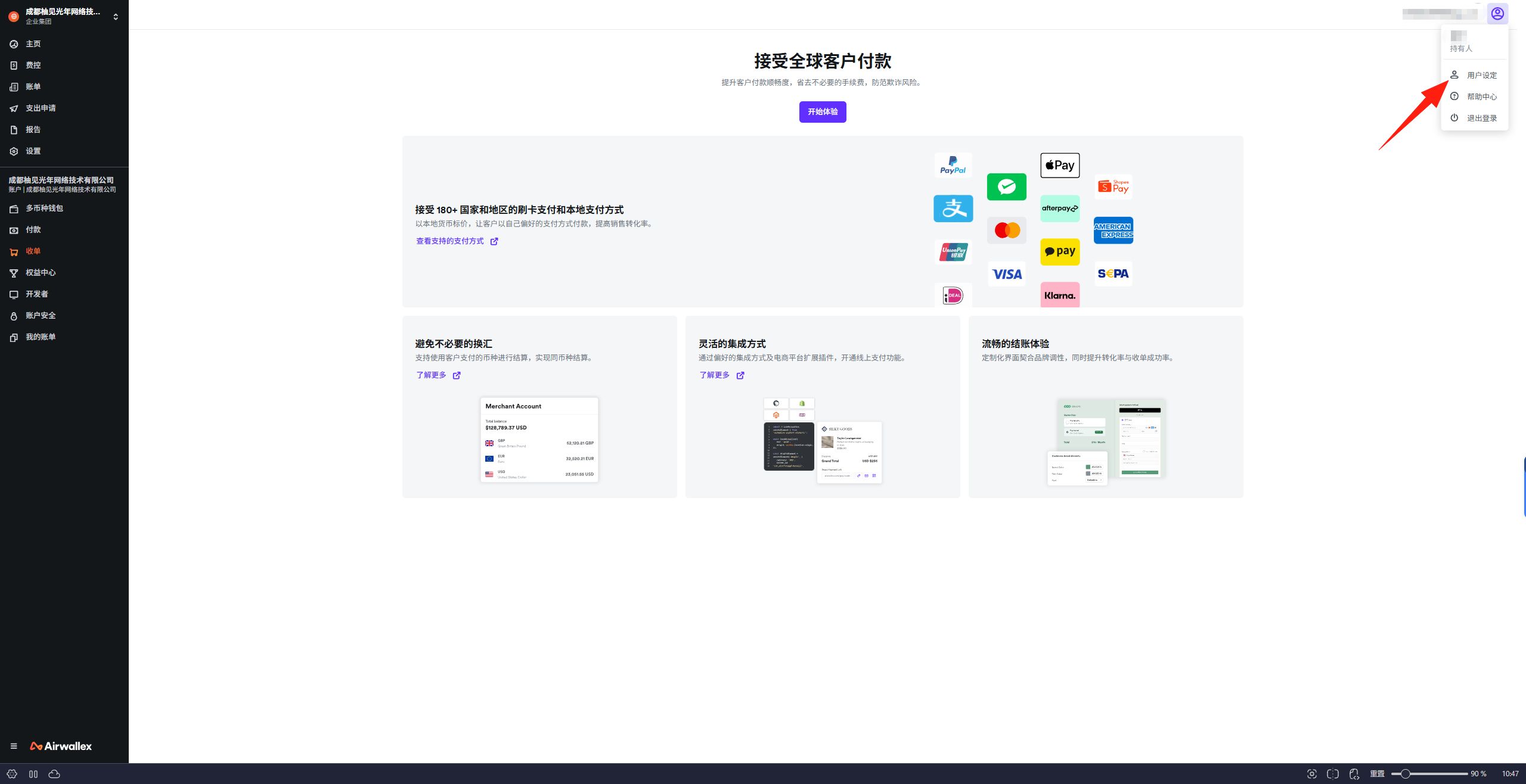
Task: Click the zoom slider handle
Action: click(x=1405, y=774)
